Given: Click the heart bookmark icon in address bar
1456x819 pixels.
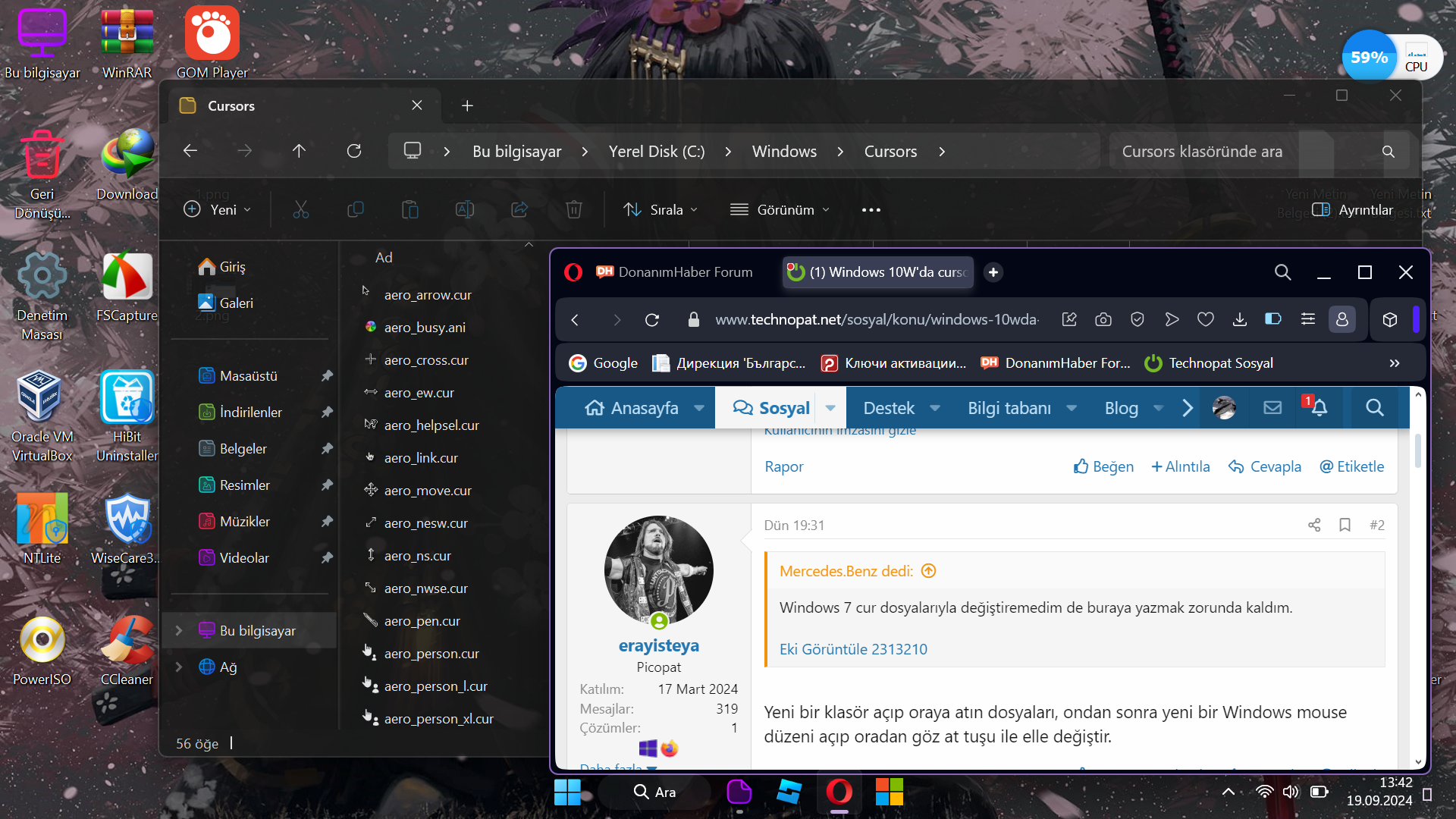Looking at the screenshot, I should click(x=1206, y=319).
